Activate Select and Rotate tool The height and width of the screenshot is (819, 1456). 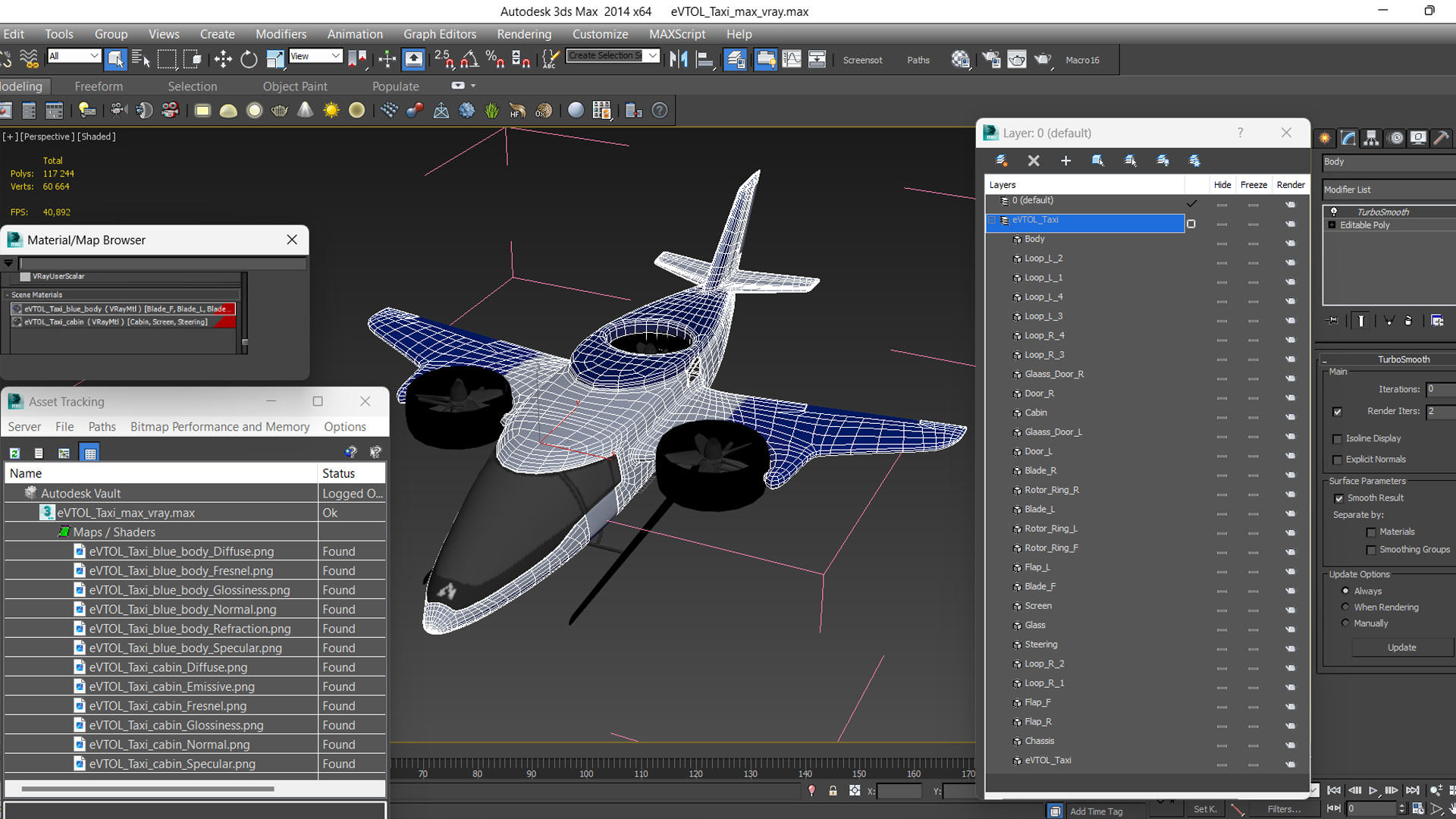249,59
